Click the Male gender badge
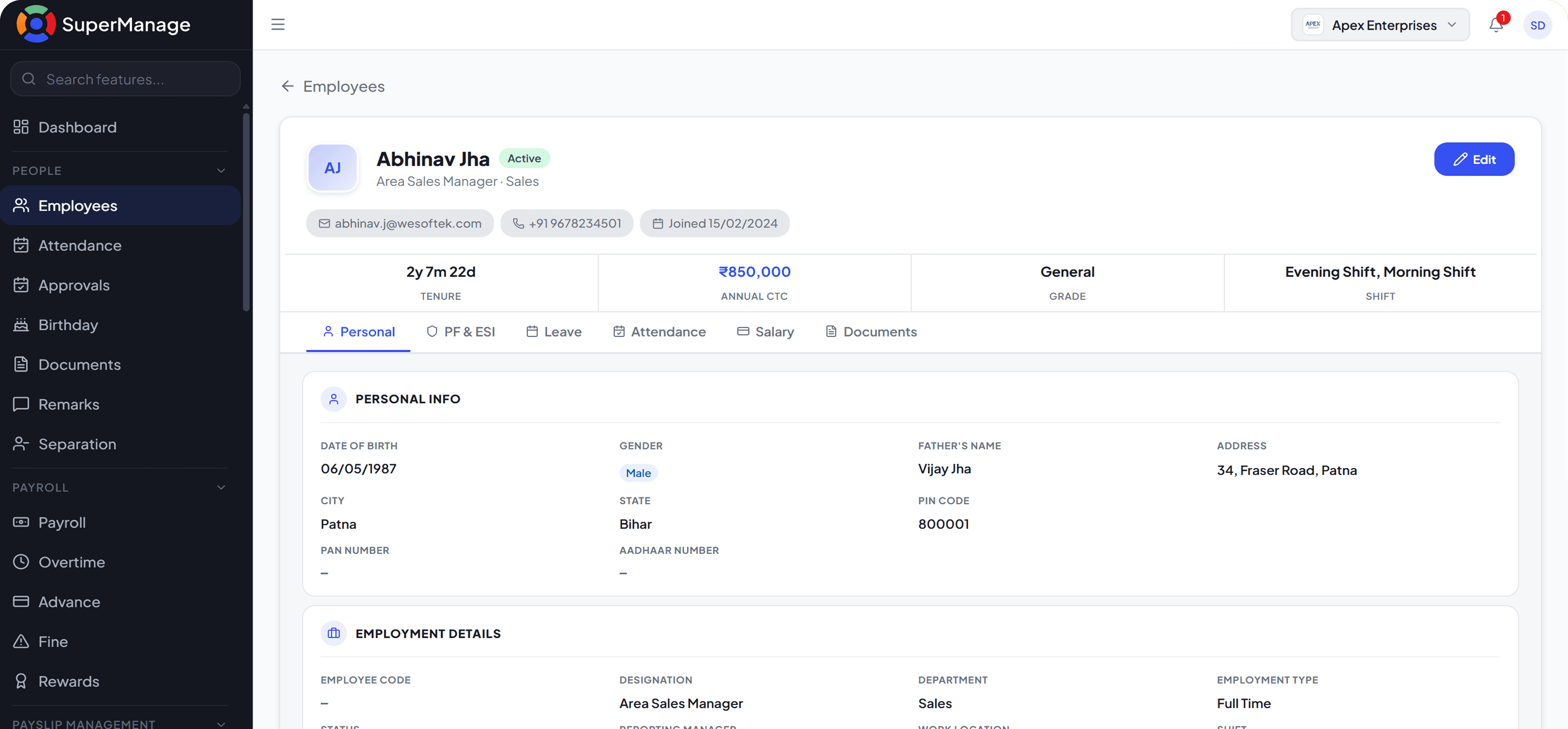Viewport: 1568px width, 729px height. coord(638,473)
